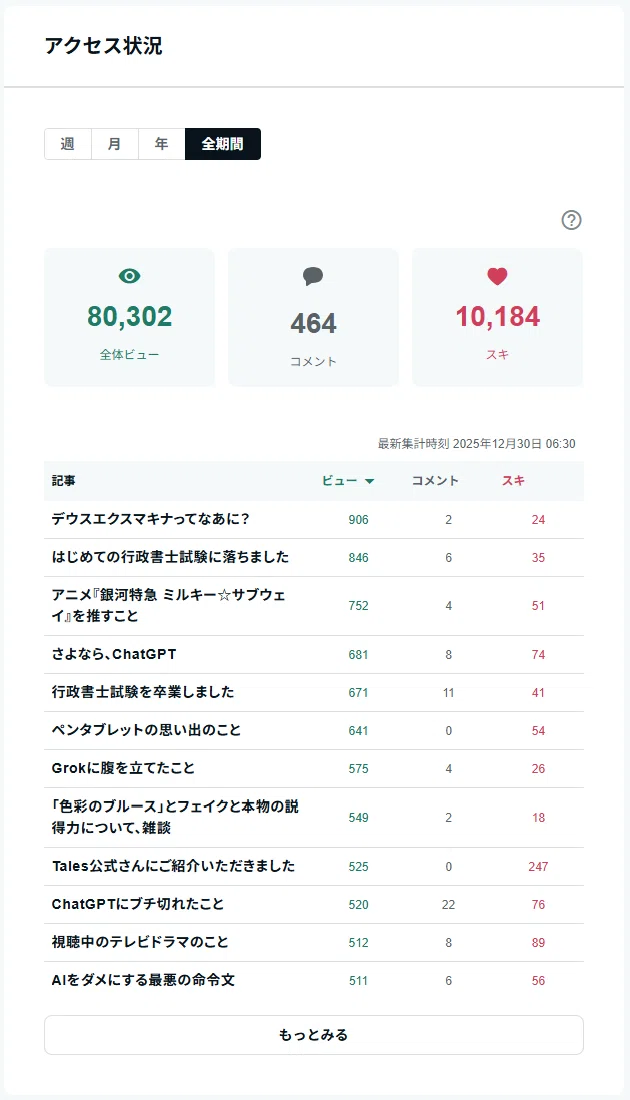Click the red heart likes icon

pyautogui.click(x=497, y=276)
